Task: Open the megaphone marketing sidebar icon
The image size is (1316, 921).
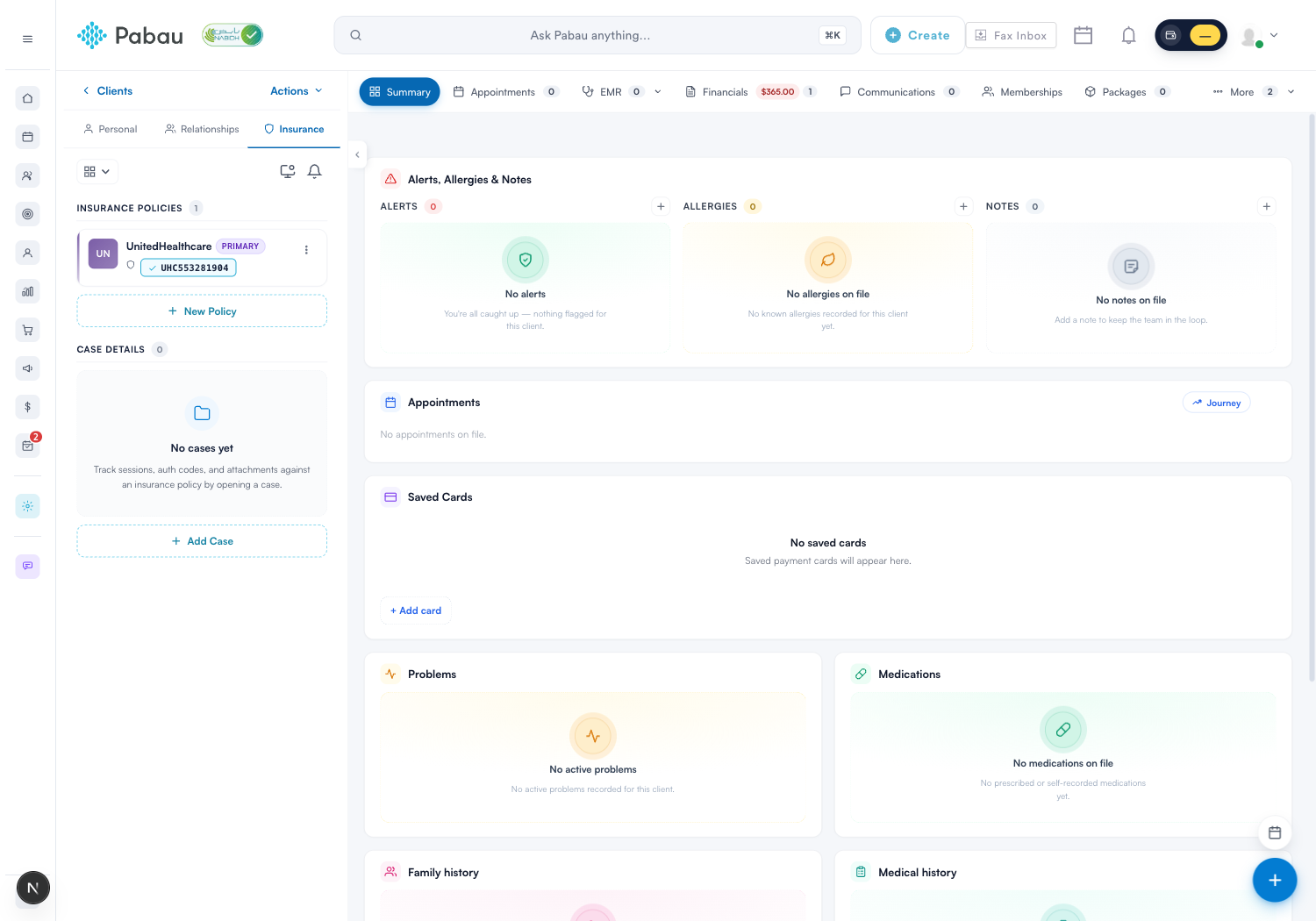Action: click(x=27, y=368)
